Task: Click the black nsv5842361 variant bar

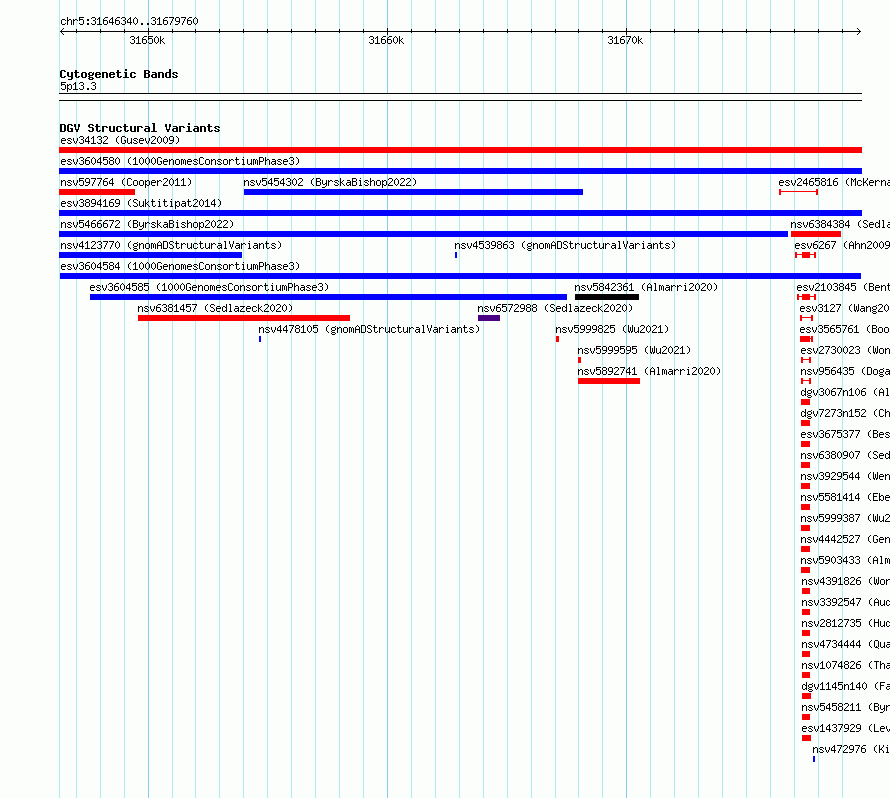Action: 607,297
